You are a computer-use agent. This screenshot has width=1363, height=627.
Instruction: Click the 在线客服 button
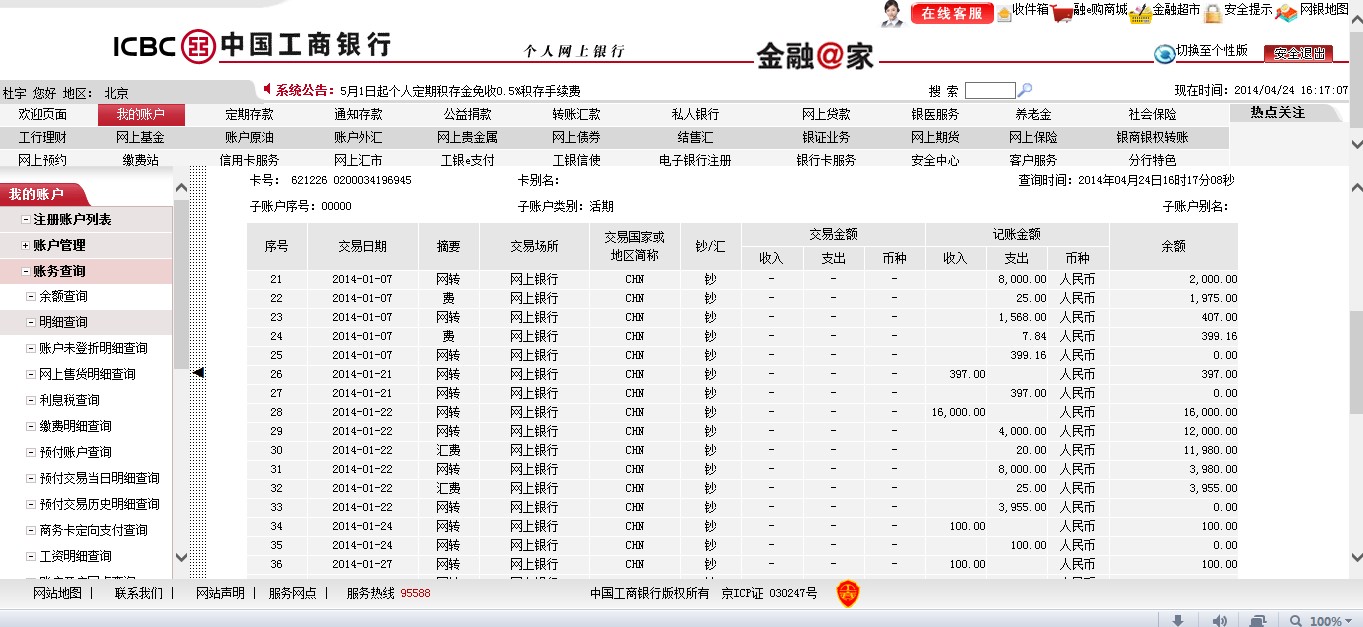952,13
